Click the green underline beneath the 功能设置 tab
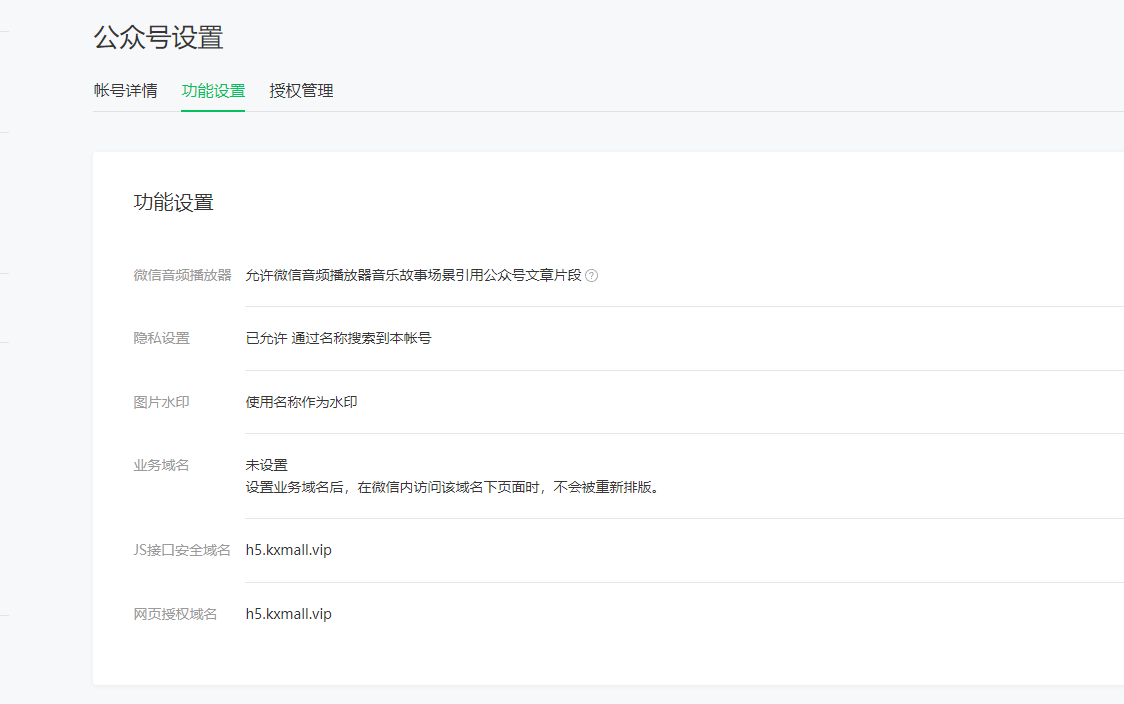1124x704 pixels. pos(213,110)
